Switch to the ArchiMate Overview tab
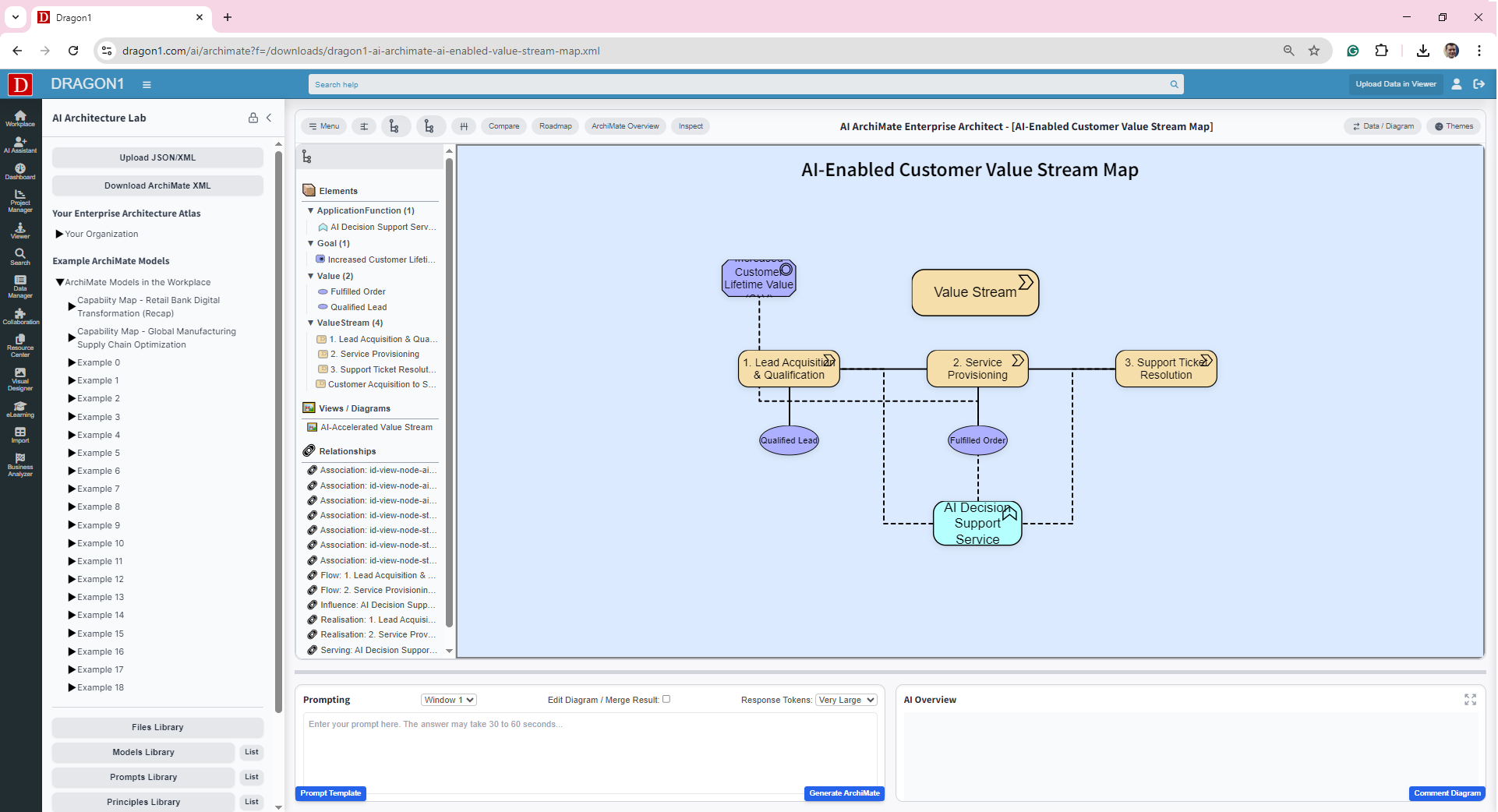The height and width of the screenshot is (812, 1498). [x=624, y=125]
